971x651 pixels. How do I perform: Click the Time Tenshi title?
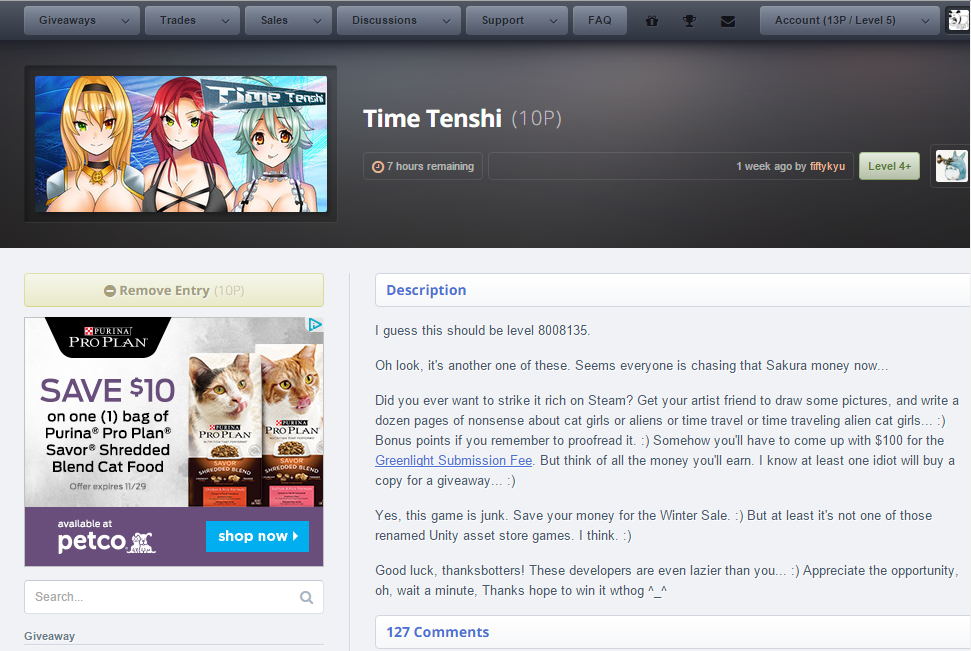coord(432,118)
